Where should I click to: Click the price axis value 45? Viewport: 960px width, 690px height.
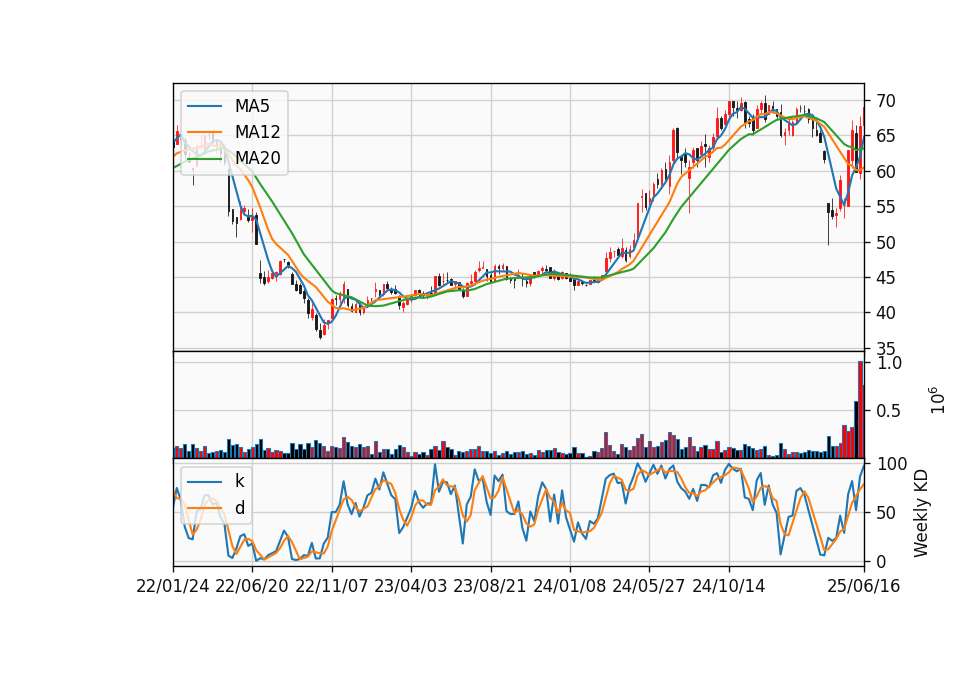click(885, 278)
